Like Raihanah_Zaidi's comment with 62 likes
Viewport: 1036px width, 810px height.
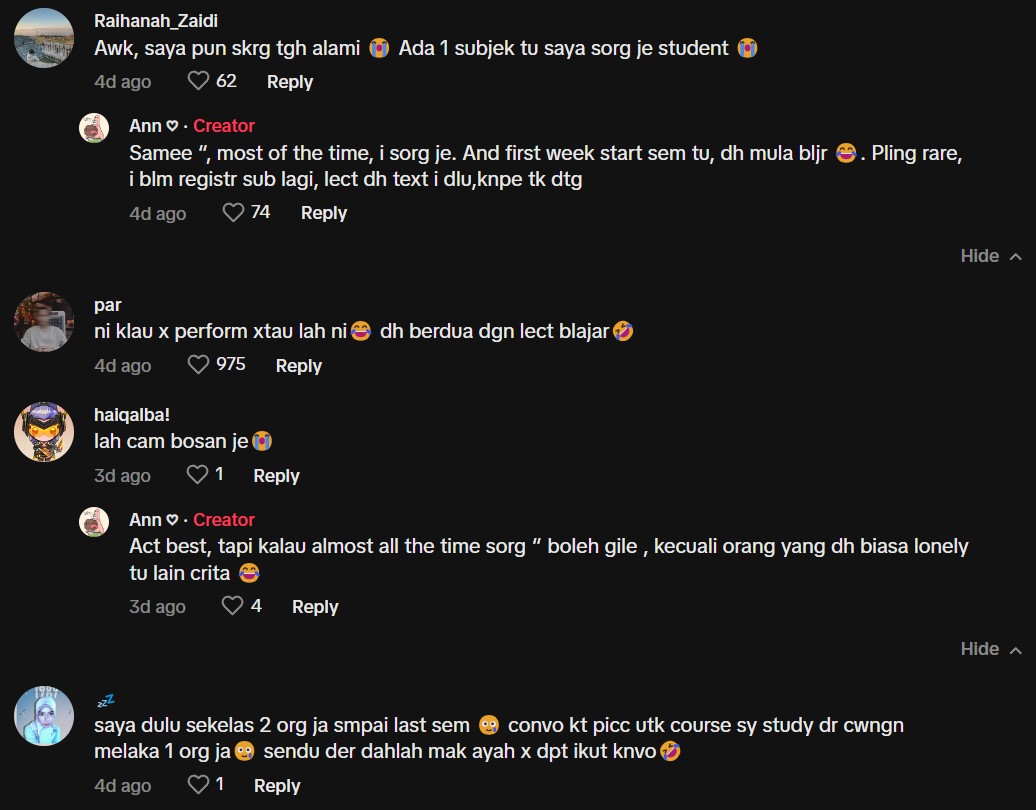pos(198,81)
